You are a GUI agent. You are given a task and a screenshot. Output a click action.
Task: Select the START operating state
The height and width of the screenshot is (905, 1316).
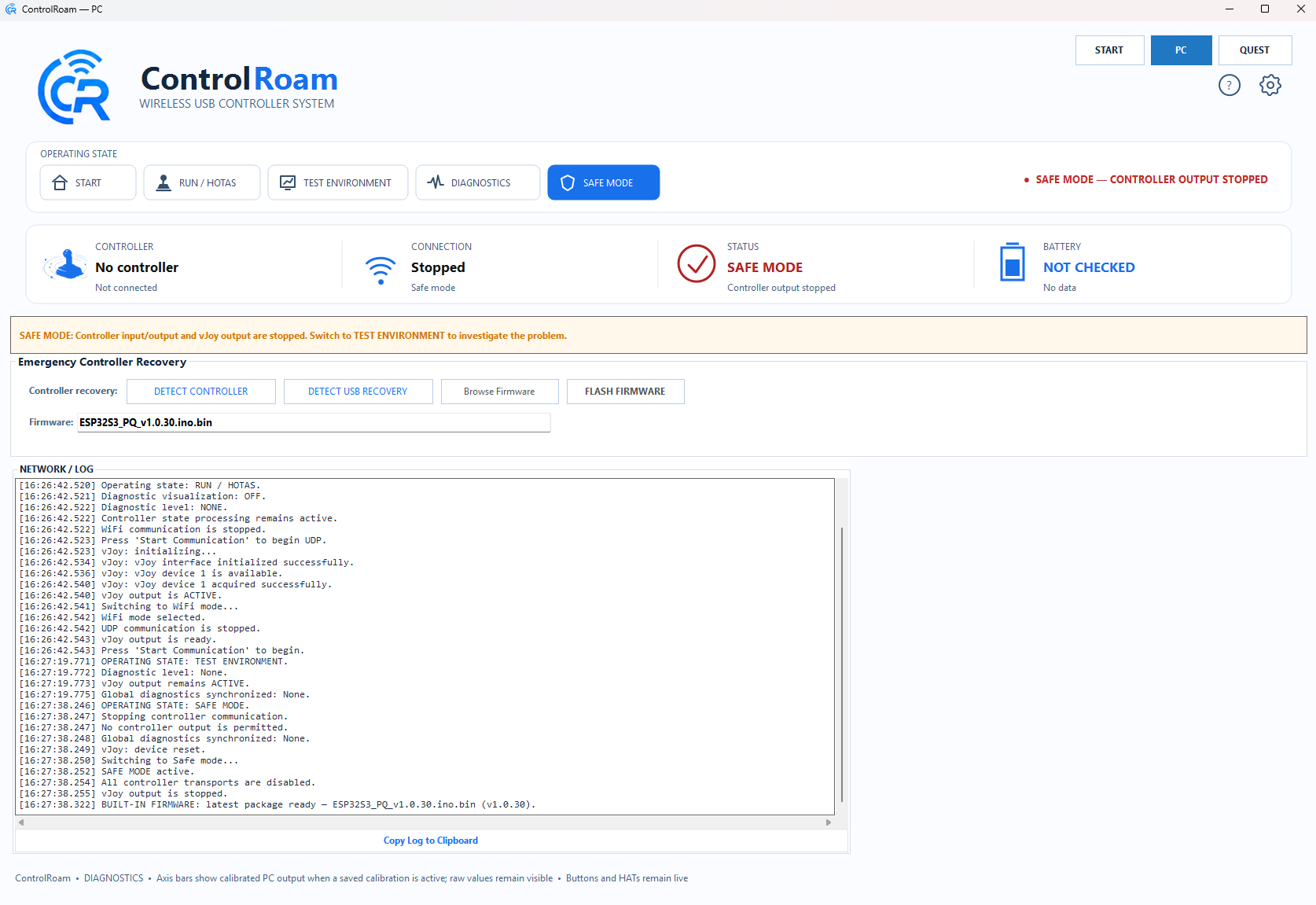click(x=88, y=182)
